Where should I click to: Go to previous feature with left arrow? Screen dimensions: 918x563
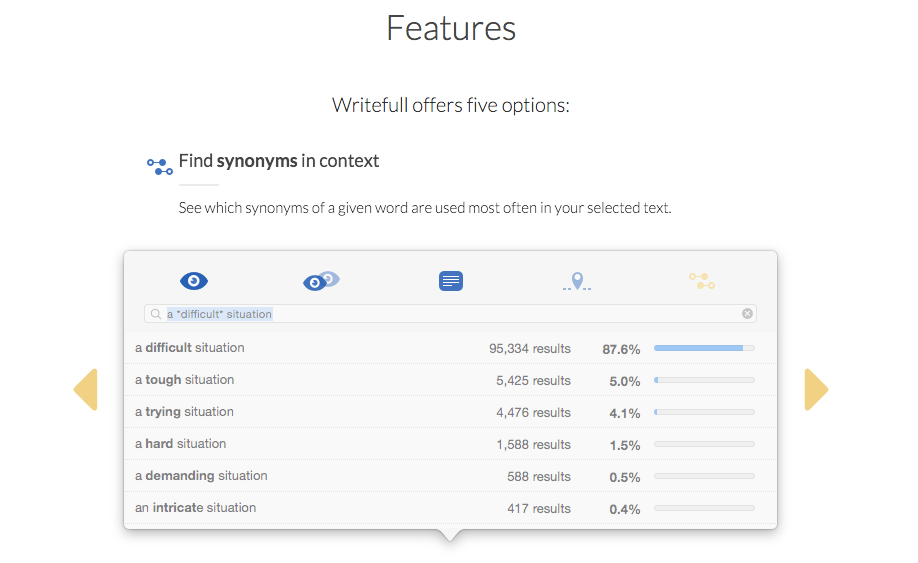point(85,390)
